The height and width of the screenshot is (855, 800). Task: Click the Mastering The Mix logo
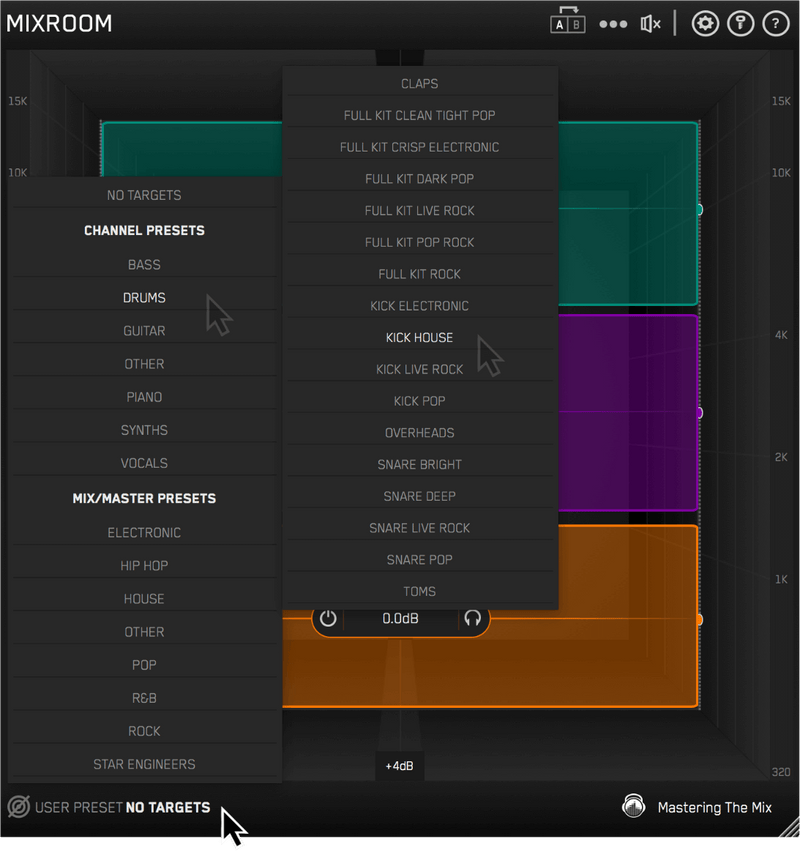[x=634, y=806]
